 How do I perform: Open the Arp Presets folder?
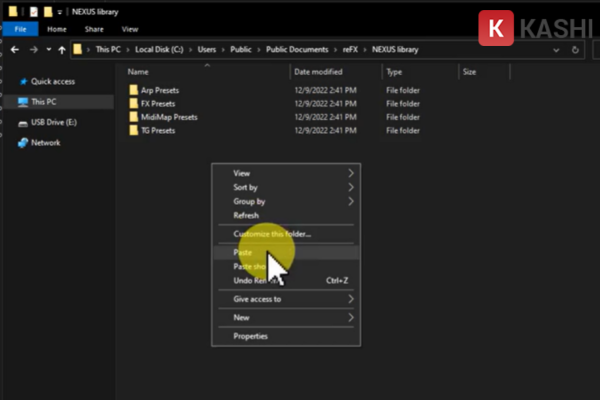[162, 91]
